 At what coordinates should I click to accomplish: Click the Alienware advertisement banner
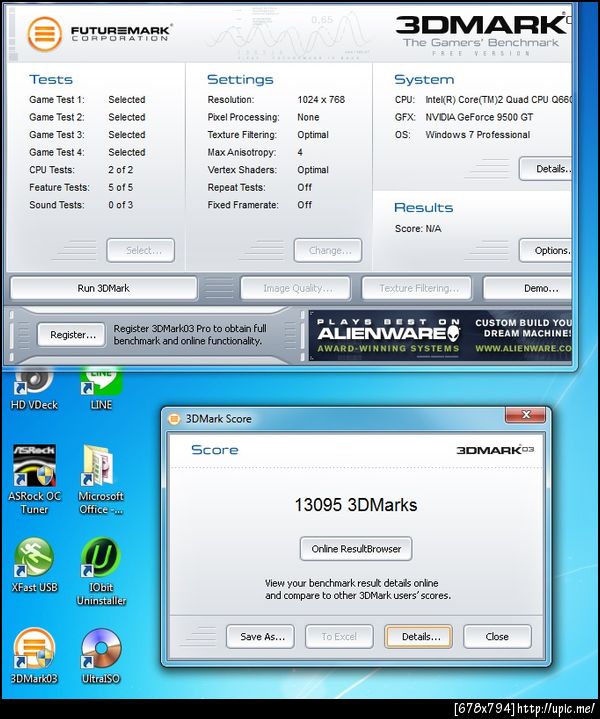pos(441,336)
